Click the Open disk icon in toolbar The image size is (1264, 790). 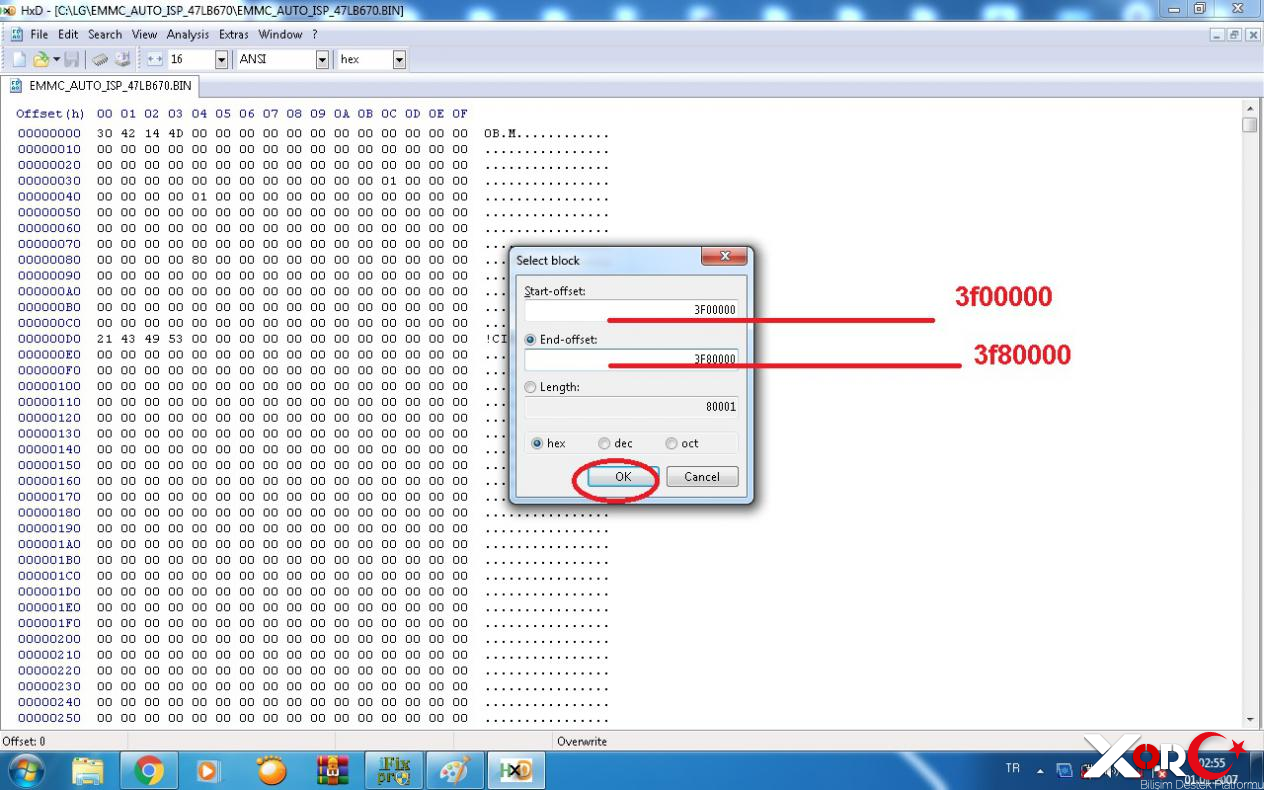[x=122, y=60]
